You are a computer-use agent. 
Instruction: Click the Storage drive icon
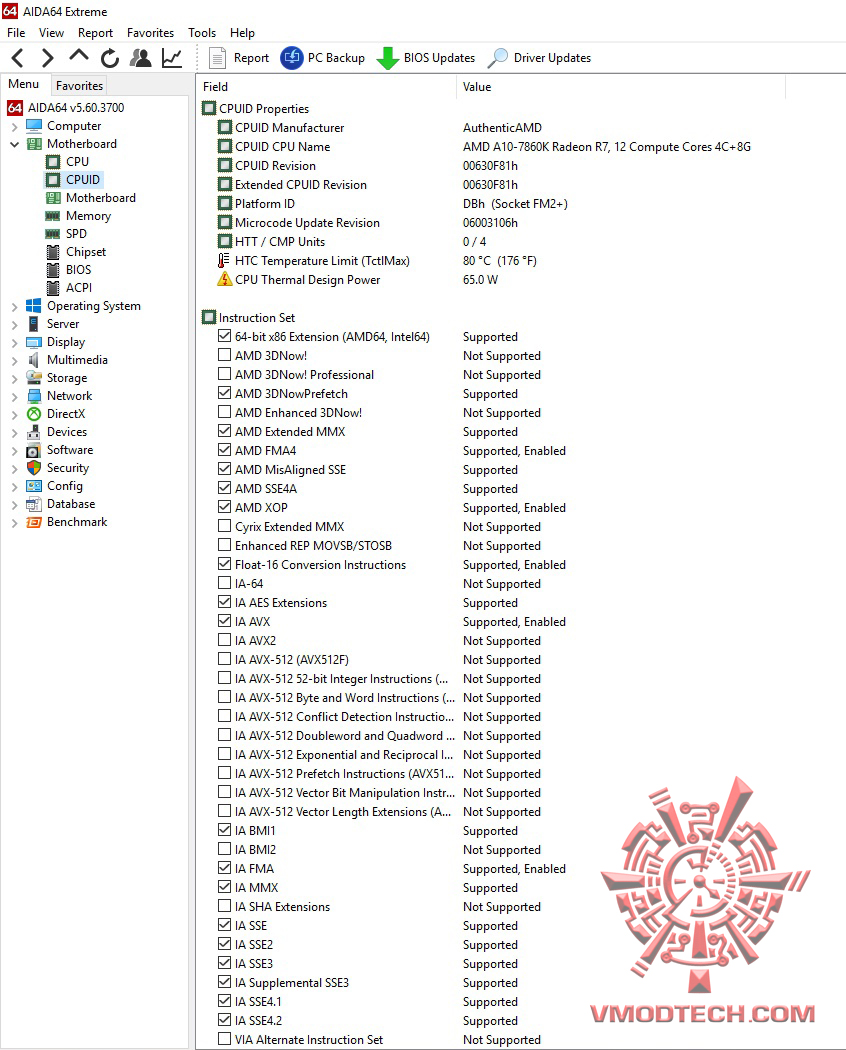33,378
